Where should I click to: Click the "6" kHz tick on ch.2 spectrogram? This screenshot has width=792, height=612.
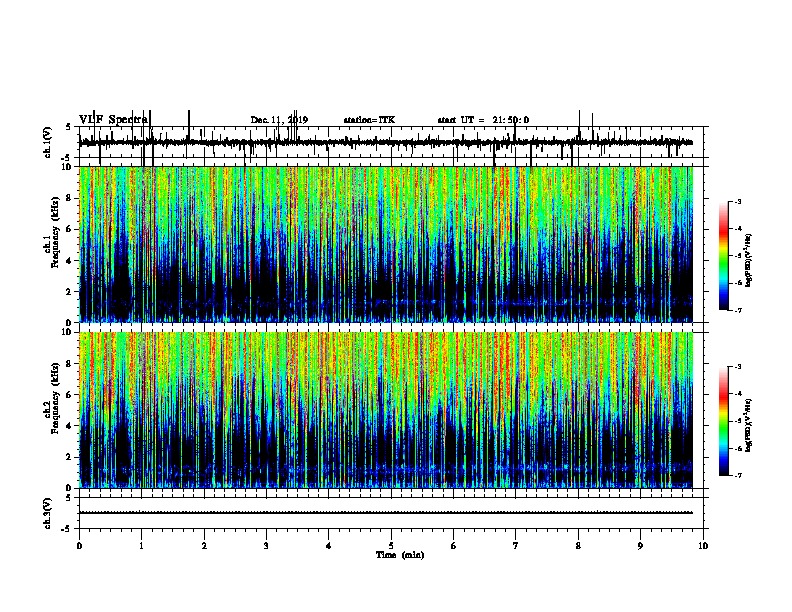point(70,395)
